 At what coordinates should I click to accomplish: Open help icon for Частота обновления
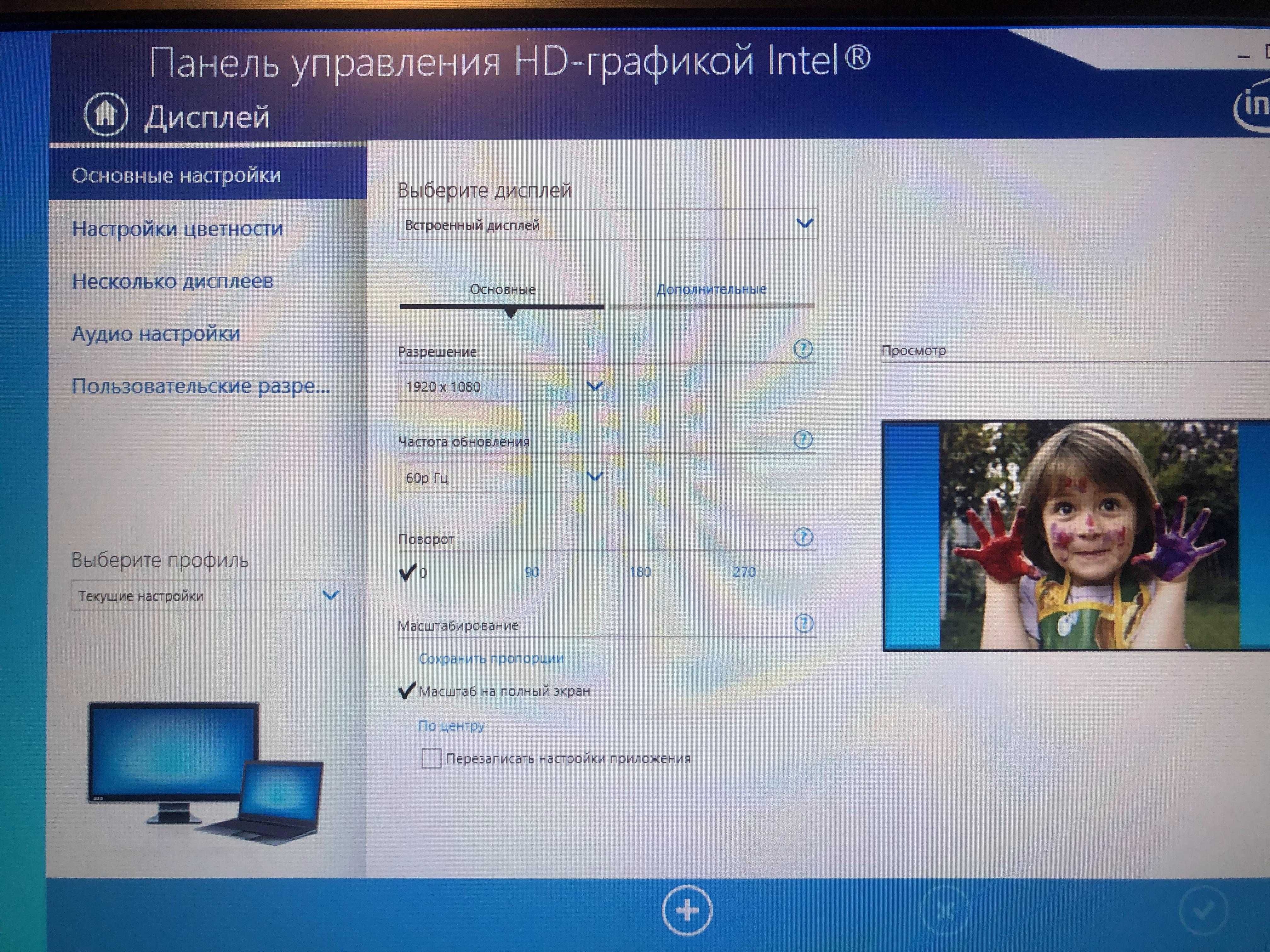coord(803,439)
